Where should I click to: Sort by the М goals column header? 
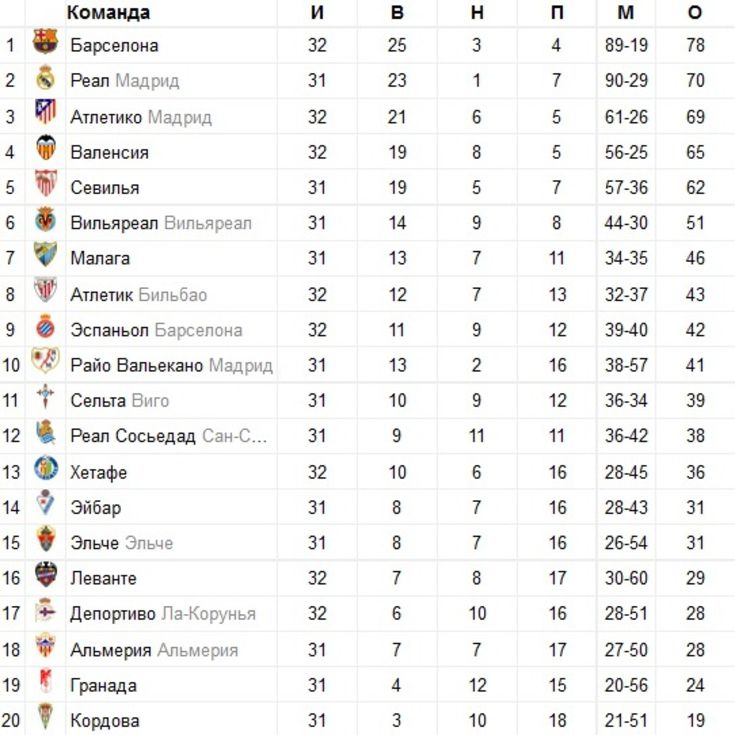click(626, 13)
